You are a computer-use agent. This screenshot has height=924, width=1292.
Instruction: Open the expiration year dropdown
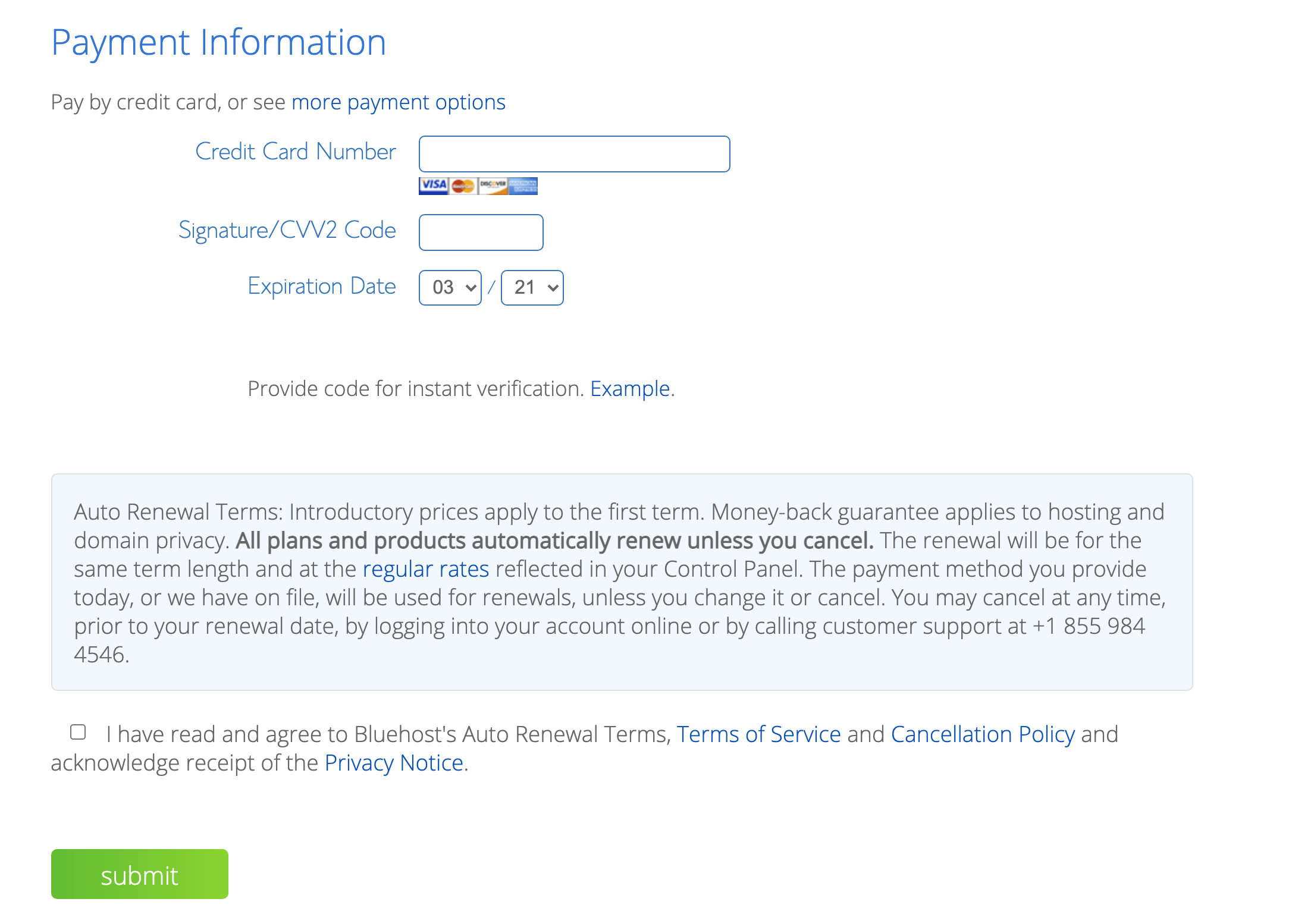pyautogui.click(x=532, y=288)
